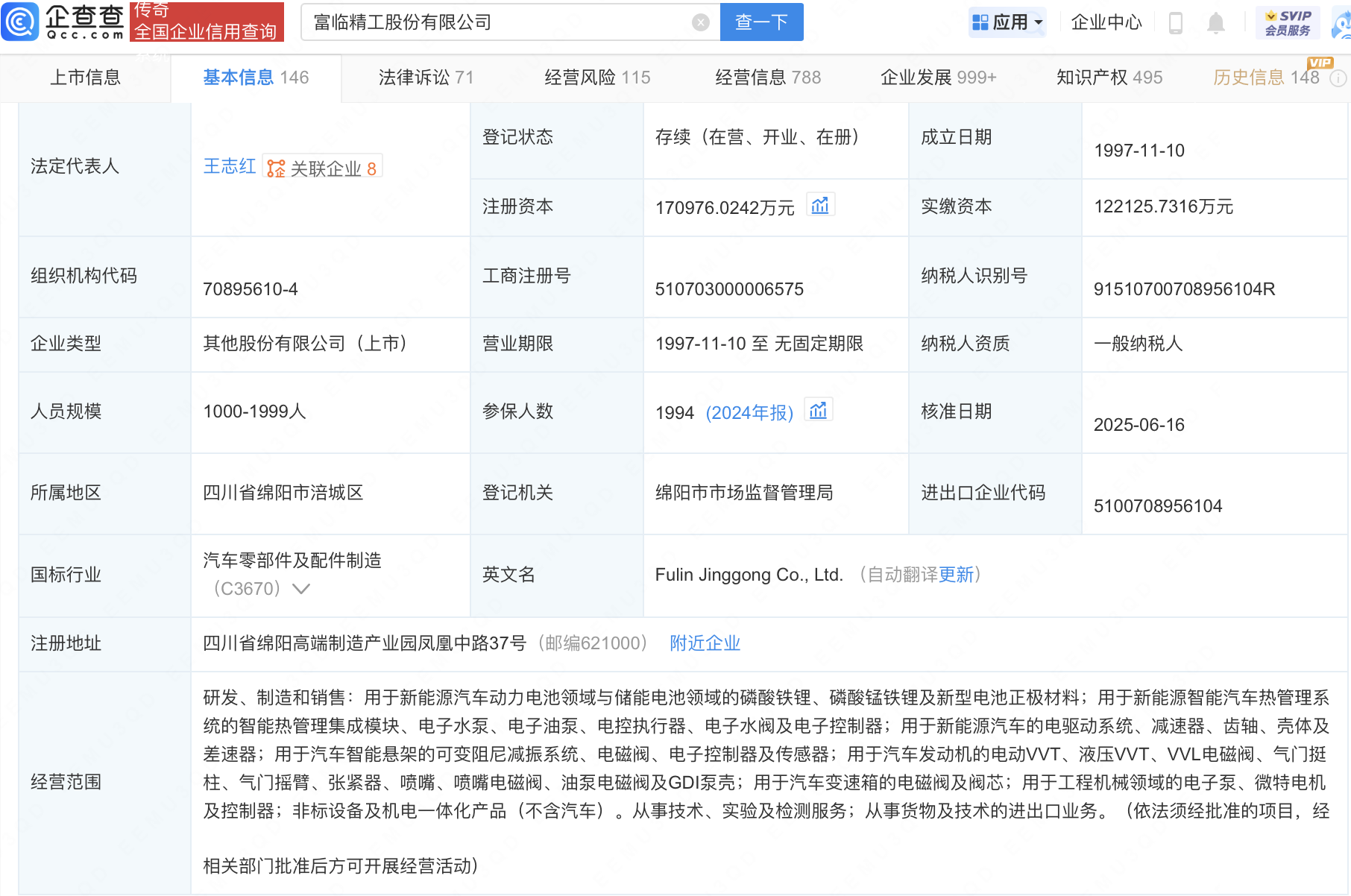Open notifications bell icon
This screenshot has height=896, width=1351.
[1216, 23]
